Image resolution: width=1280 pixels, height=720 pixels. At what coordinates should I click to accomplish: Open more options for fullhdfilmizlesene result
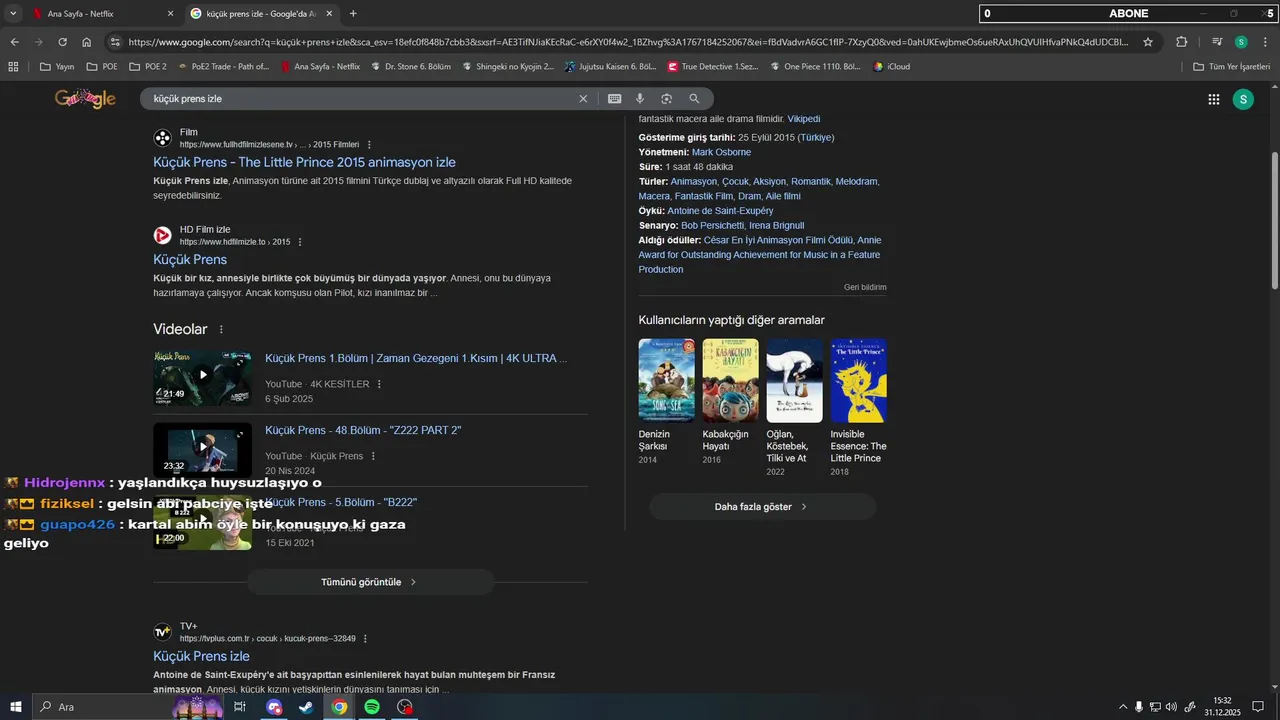click(x=369, y=145)
